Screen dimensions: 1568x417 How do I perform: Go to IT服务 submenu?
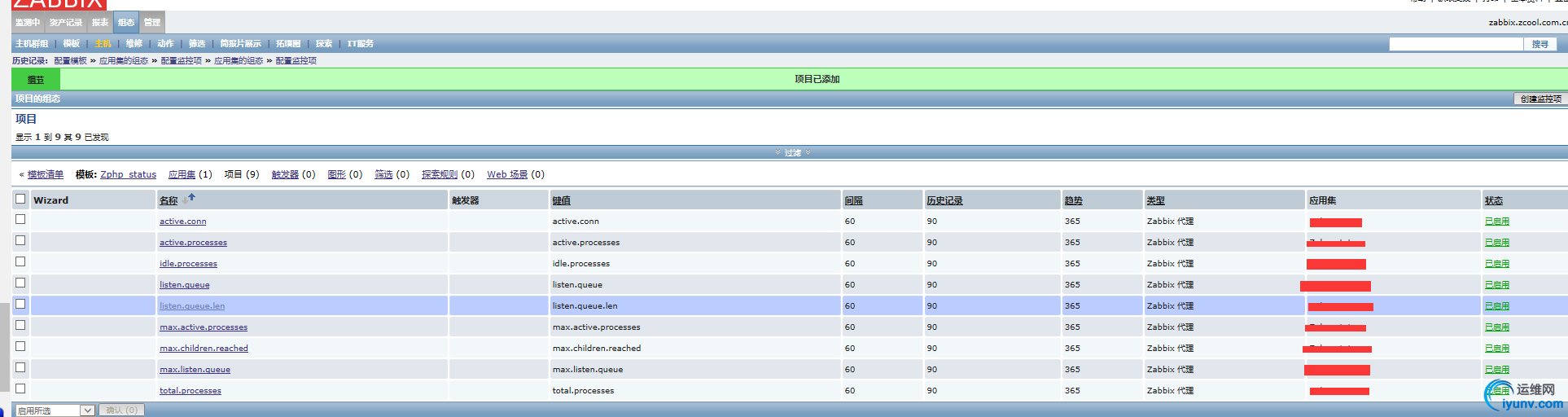pyautogui.click(x=360, y=44)
